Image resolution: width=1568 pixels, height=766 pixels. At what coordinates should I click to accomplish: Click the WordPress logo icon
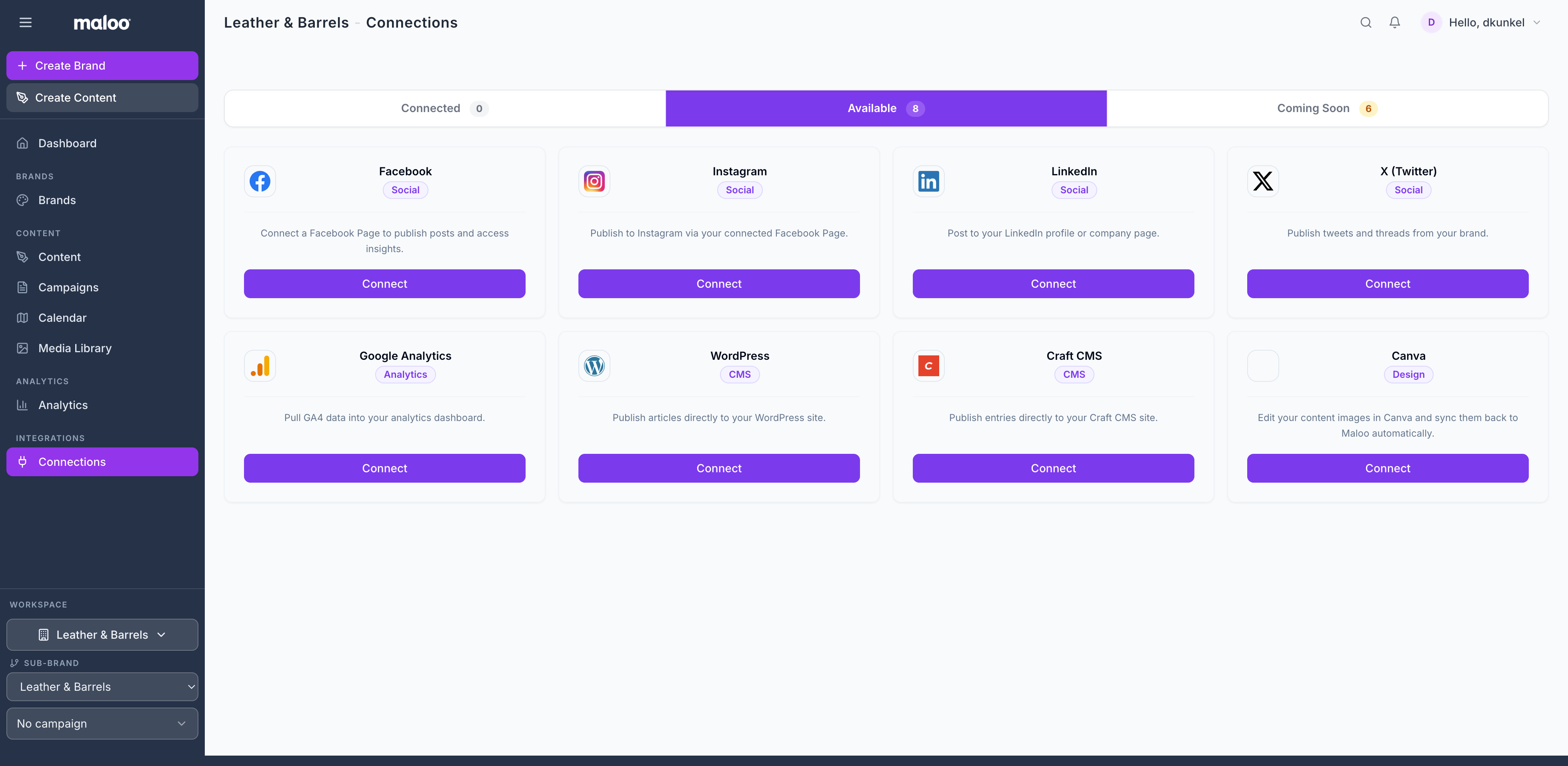[x=594, y=366]
